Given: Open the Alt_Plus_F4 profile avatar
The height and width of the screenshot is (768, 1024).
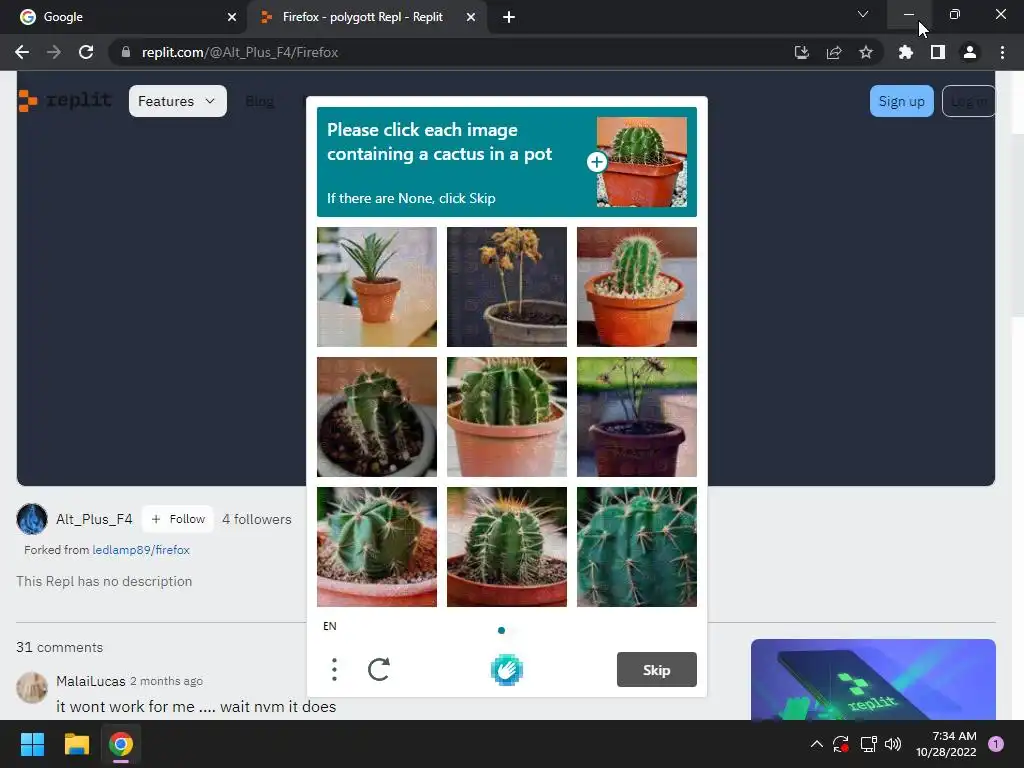Looking at the screenshot, I should [x=31, y=519].
